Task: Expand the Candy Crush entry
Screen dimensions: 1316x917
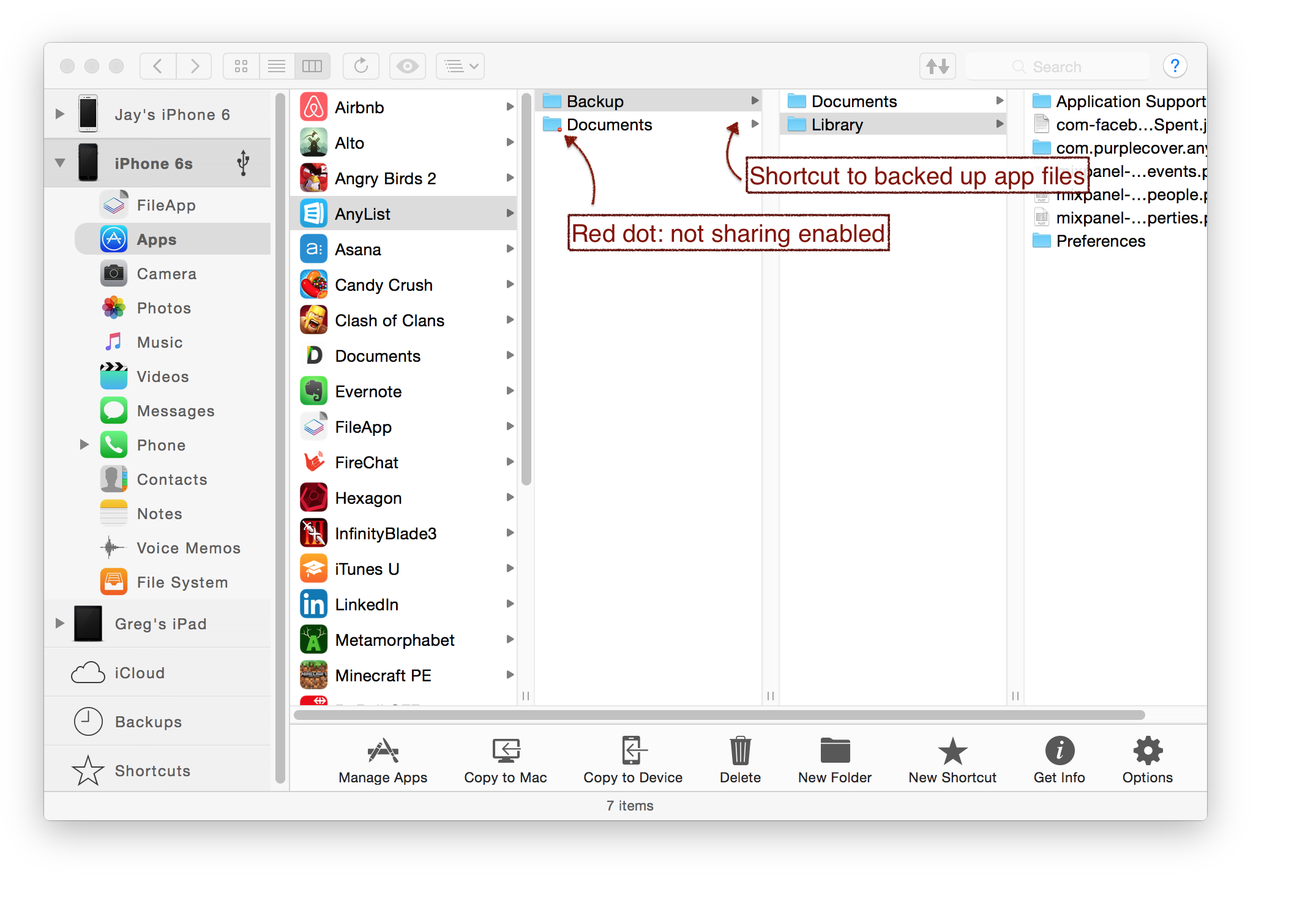Action: click(x=511, y=285)
